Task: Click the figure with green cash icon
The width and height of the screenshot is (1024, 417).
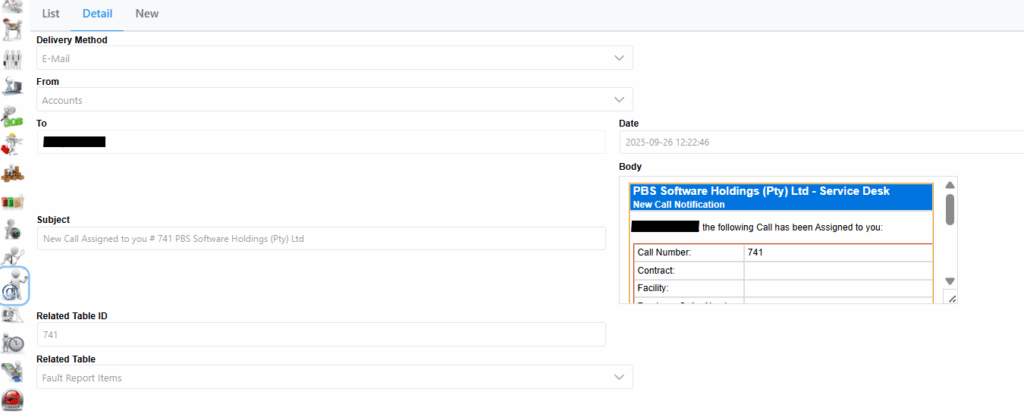Action: point(14,116)
